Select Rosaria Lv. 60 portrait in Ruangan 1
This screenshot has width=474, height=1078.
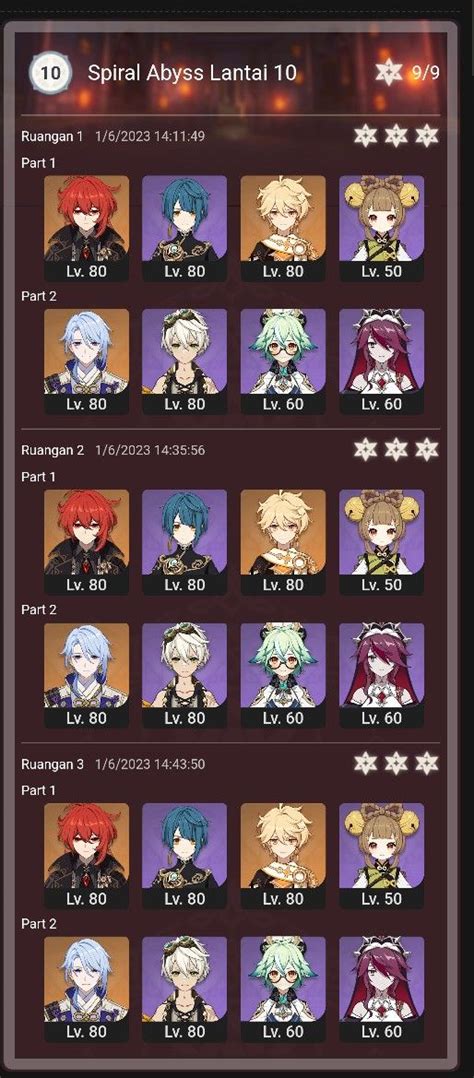382,362
